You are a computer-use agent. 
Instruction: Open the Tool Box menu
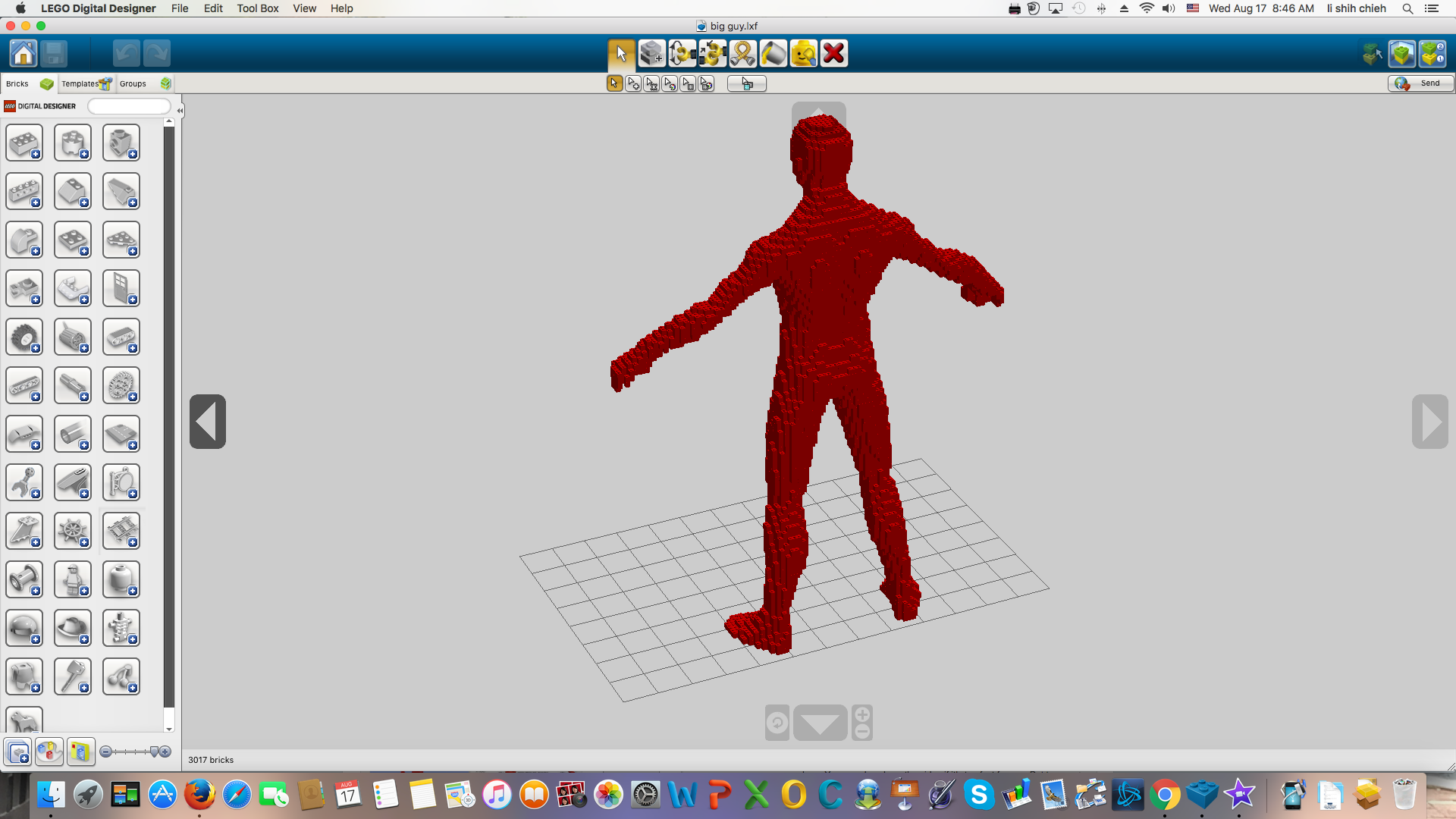[257, 8]
